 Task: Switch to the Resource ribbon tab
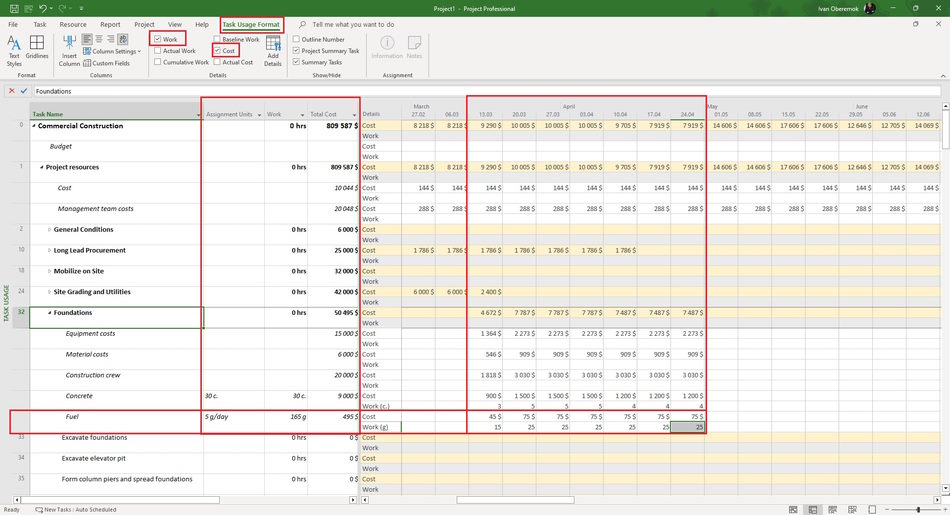click(x=73, y=25)
